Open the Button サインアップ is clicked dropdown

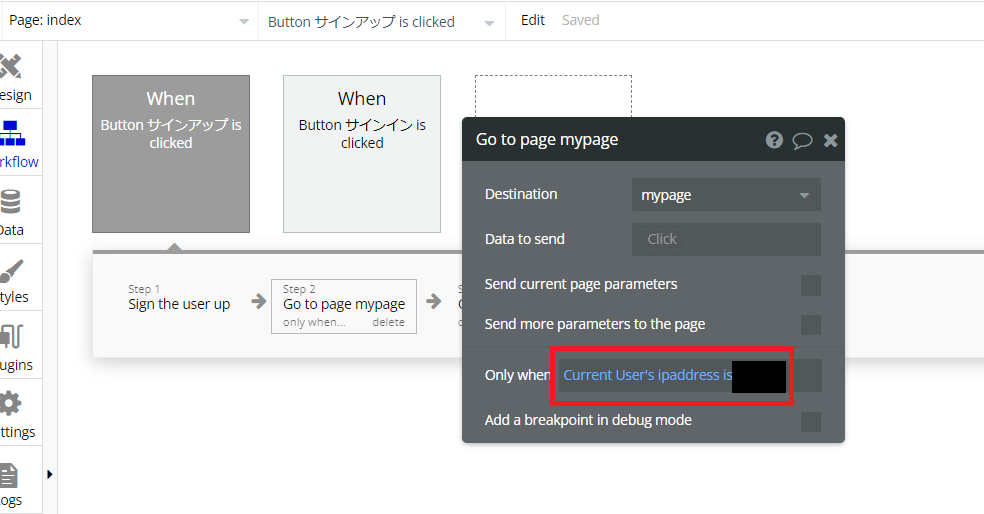click(381, 22)
